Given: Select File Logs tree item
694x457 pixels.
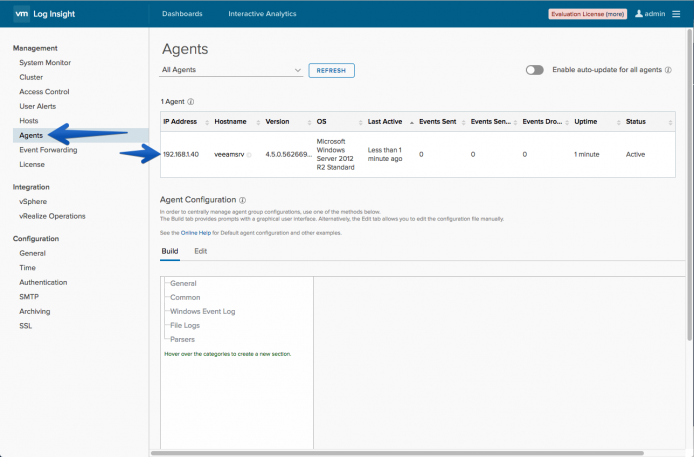Looking at the screenshot, I should (x=185, y=326).
